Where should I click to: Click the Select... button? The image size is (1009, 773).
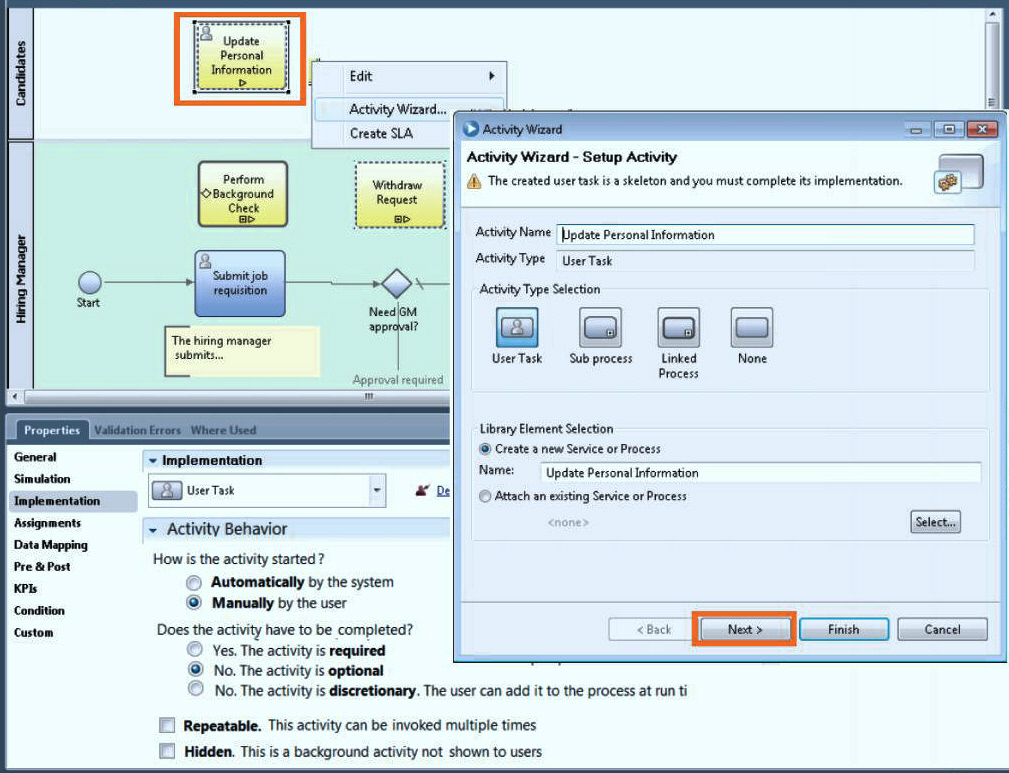pos(935,522)
